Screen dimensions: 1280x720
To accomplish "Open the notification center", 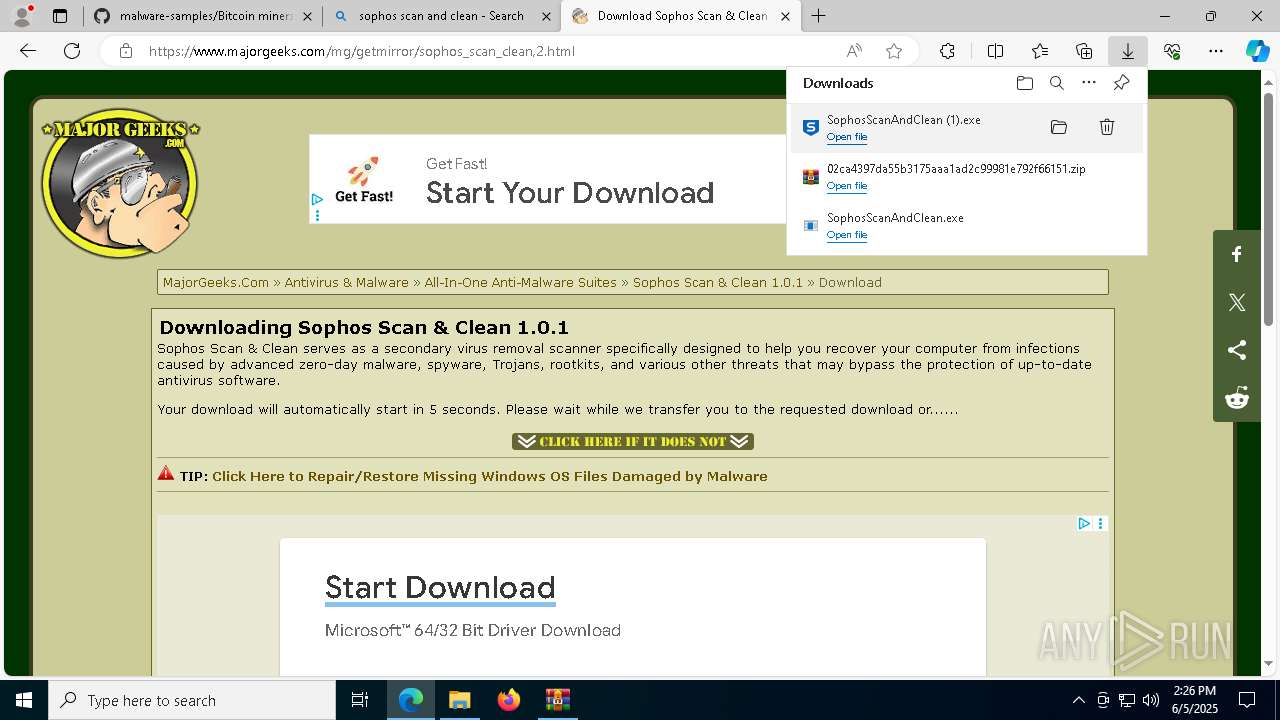I will tap(1247, 700).
